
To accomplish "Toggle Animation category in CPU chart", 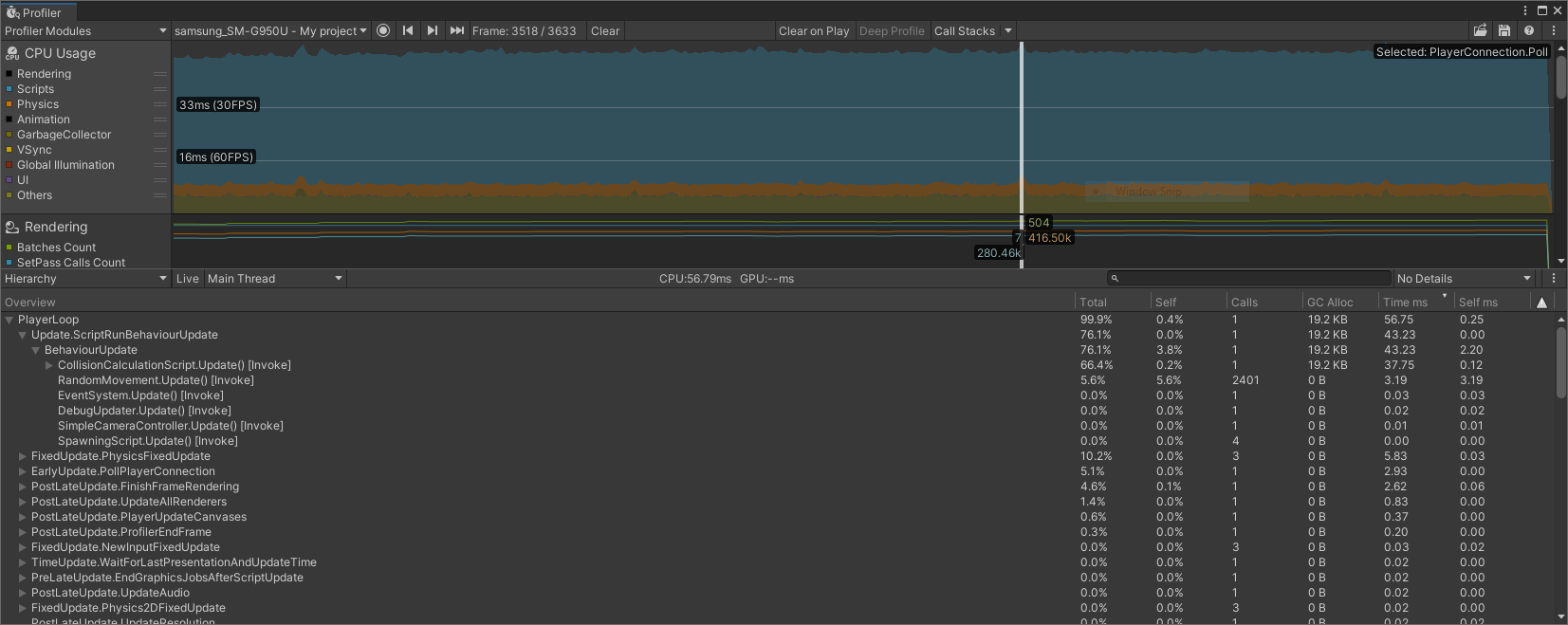I will click(x=44, y=119).
